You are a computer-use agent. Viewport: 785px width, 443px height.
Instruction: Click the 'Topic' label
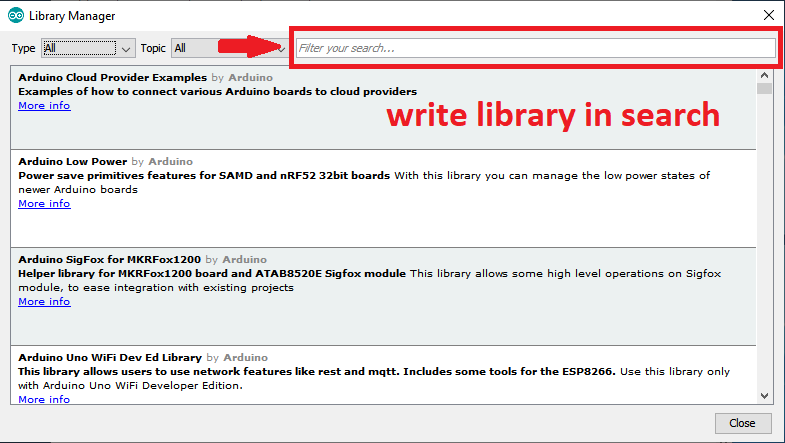click(x=153, y=49)
